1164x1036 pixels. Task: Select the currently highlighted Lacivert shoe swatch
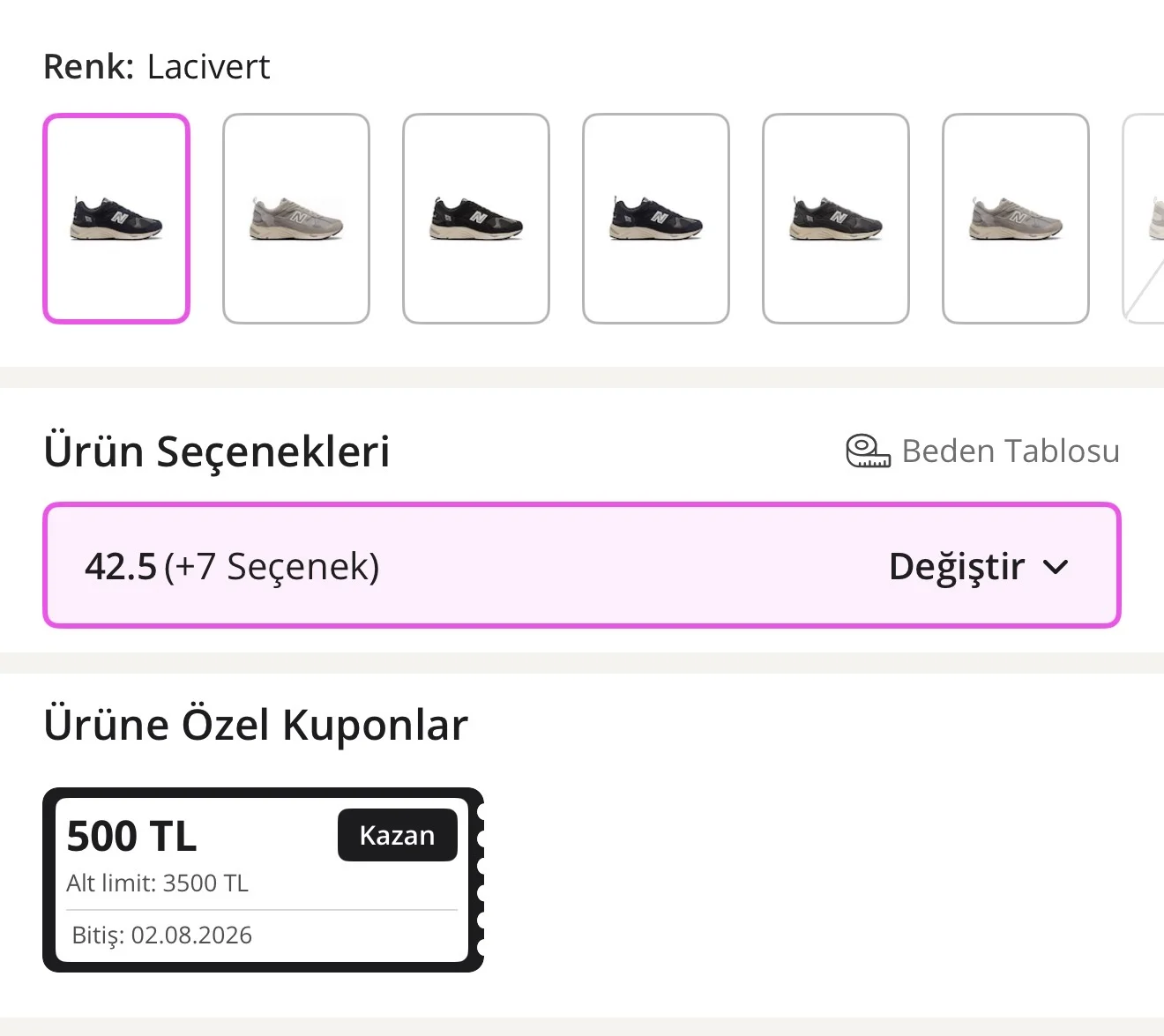(x=116, y=219)
